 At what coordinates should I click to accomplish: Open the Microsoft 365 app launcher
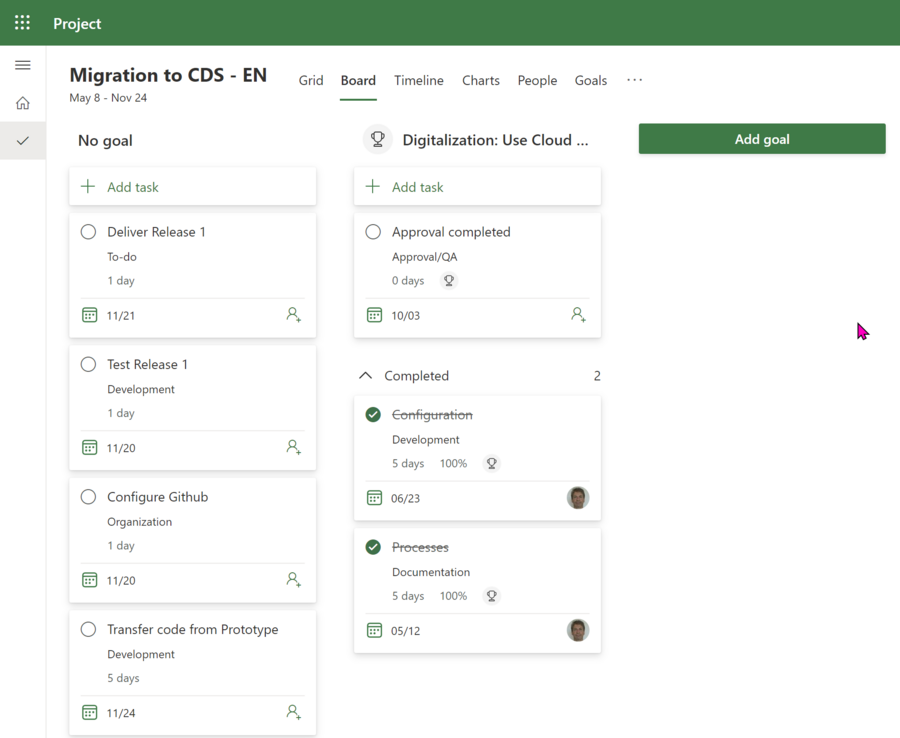22,22
